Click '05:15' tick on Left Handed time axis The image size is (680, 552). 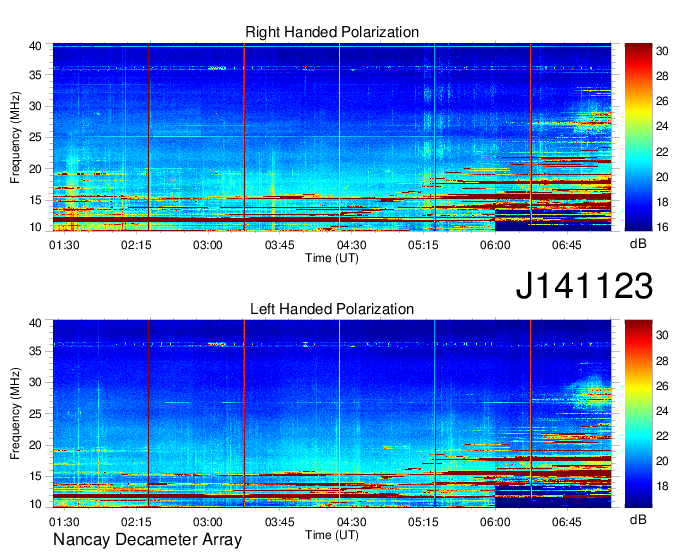(x=423, y=522)
